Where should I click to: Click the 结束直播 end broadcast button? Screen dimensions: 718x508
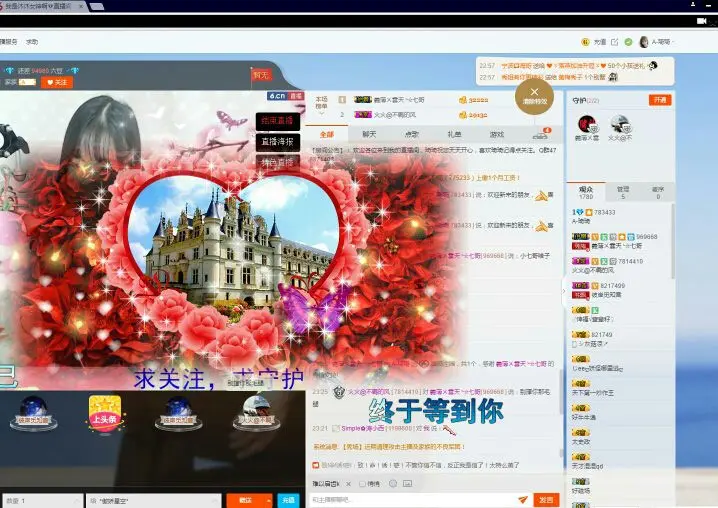point(277,121)
